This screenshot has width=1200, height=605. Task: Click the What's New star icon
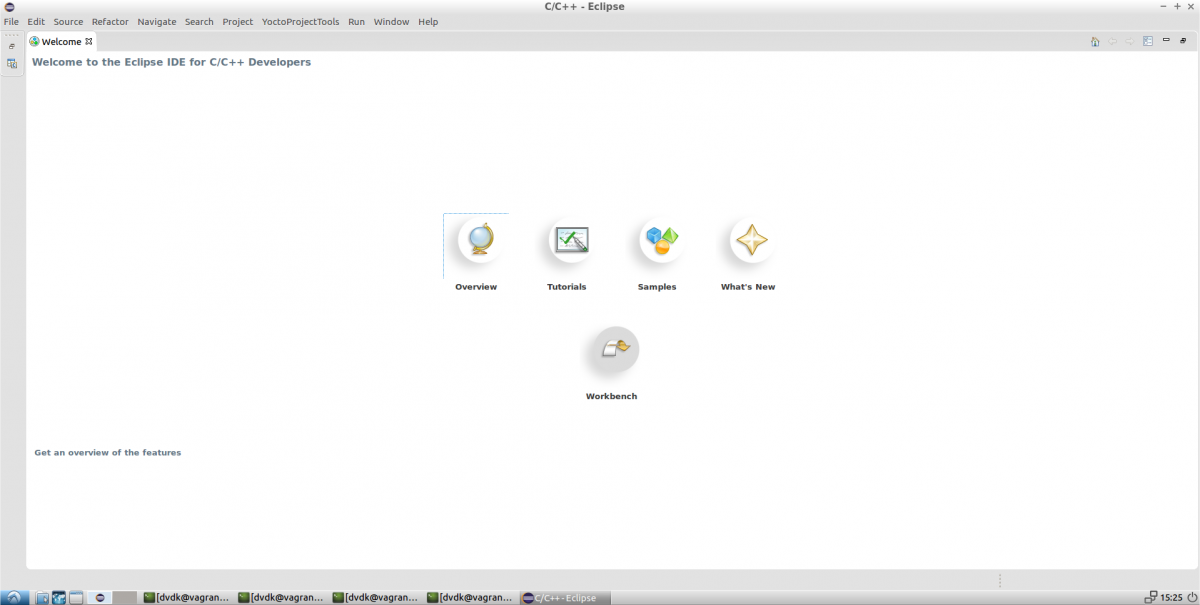751,241
